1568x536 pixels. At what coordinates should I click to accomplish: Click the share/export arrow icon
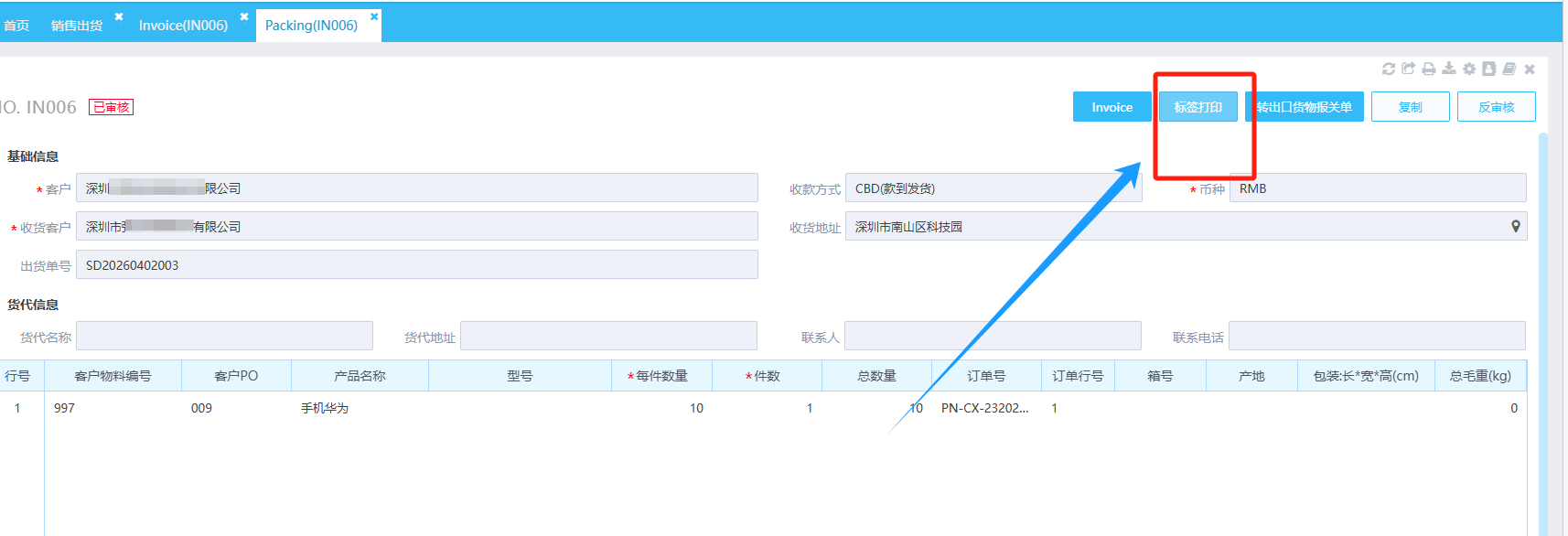tap(1409, 69)
